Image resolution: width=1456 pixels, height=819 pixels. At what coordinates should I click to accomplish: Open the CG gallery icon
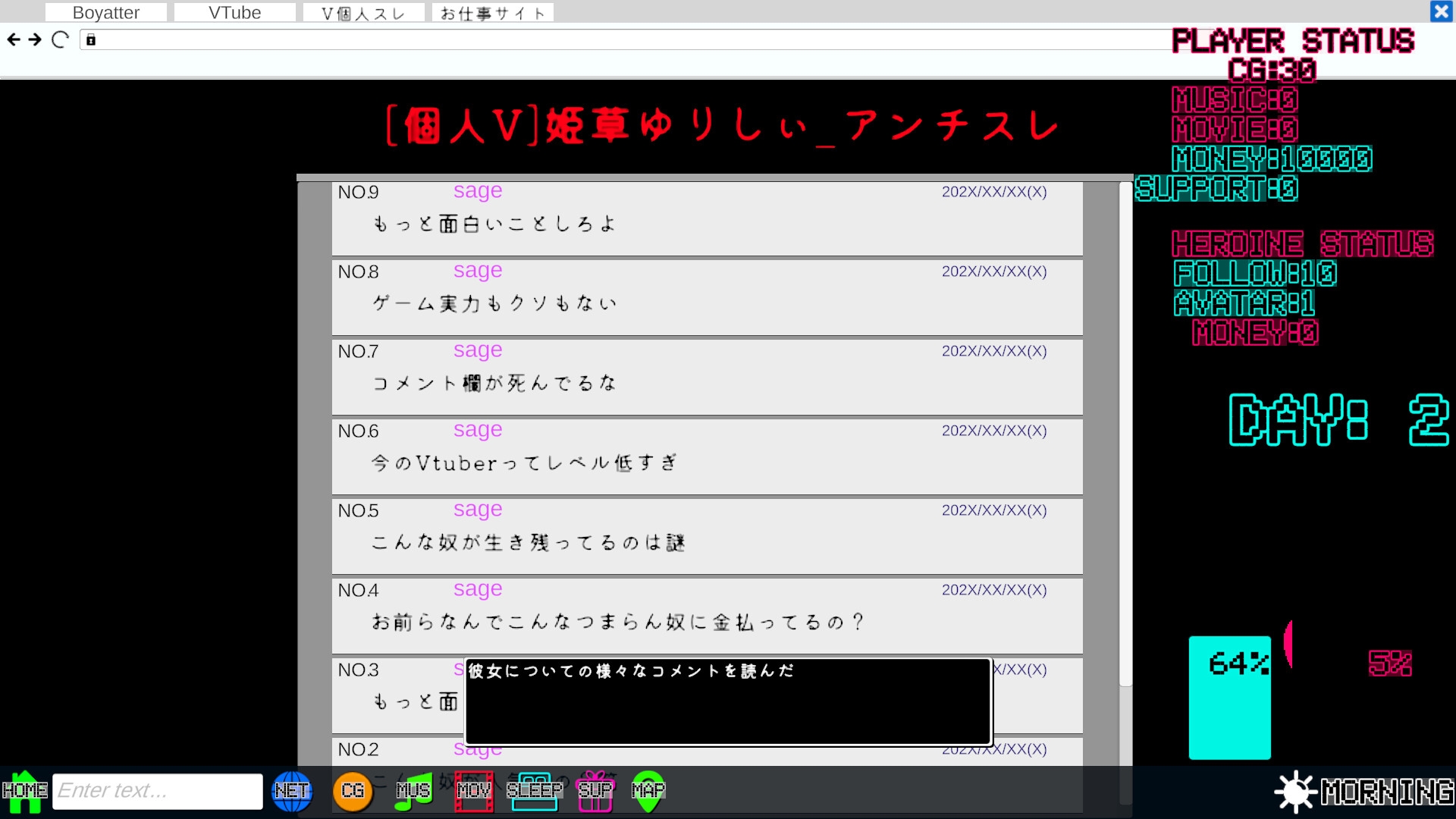click(353, 791)
